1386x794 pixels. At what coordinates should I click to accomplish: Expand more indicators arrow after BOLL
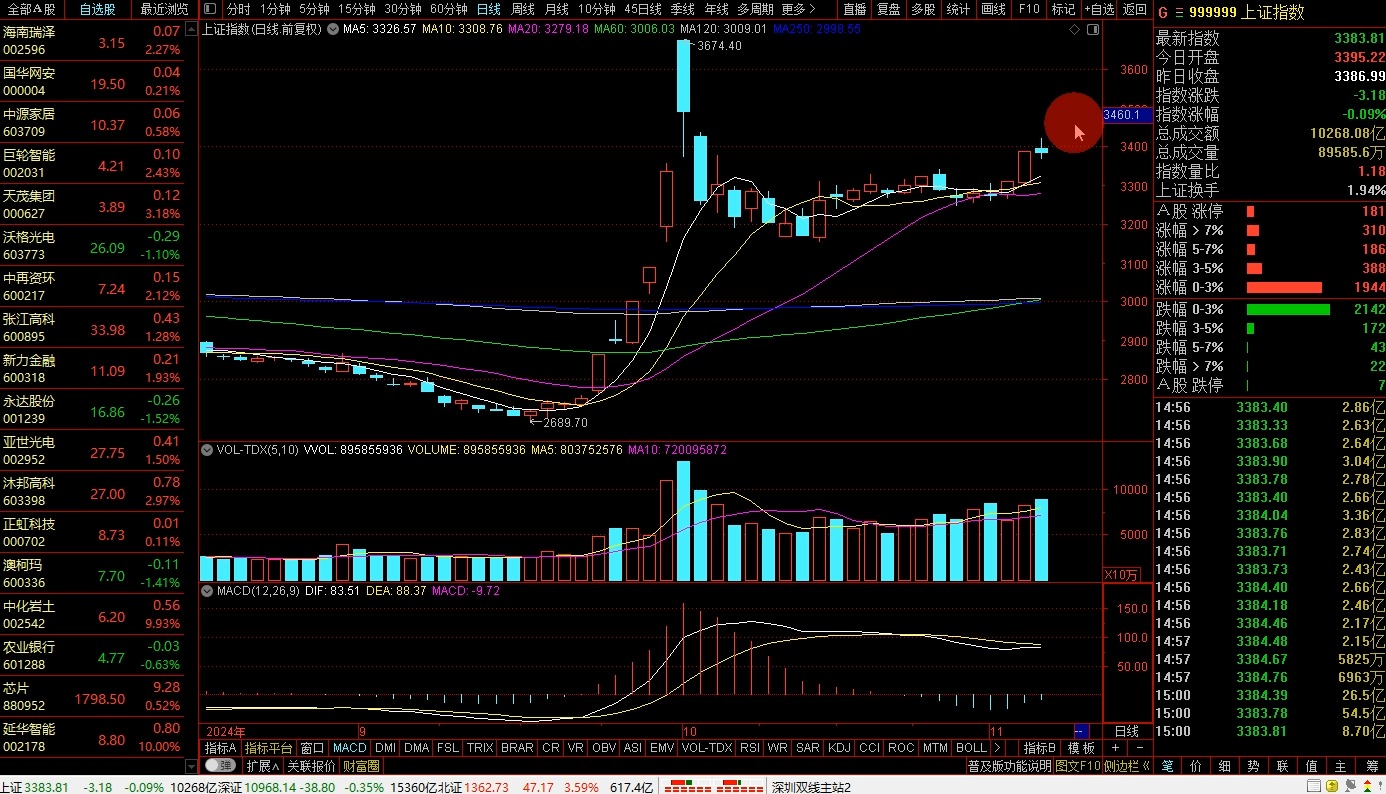(997, 748)
